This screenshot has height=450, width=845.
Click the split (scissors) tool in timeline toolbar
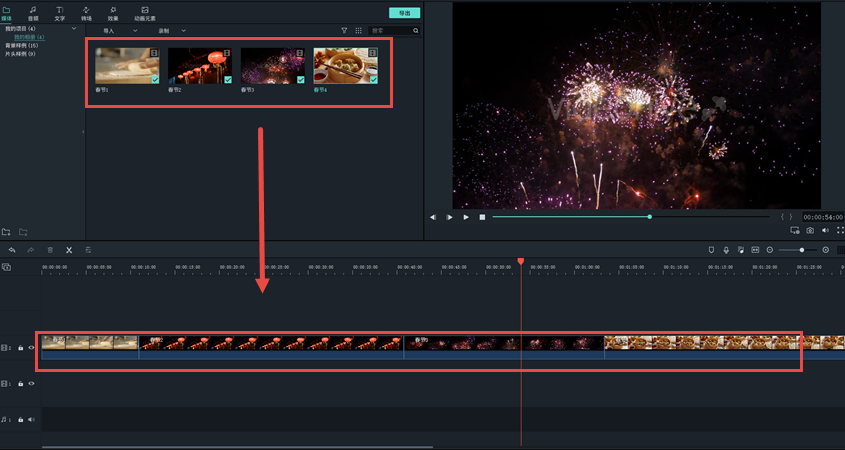[69, 250]
